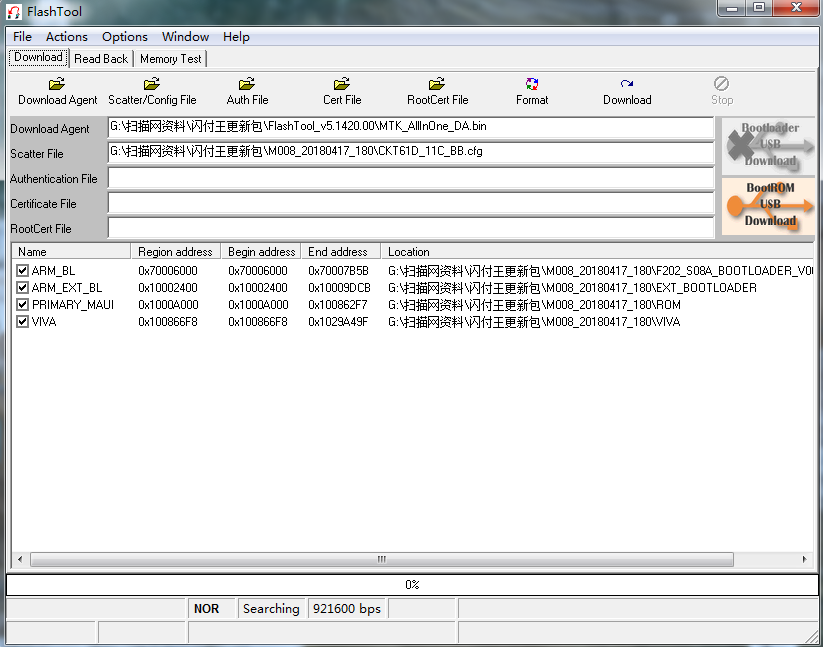Click the Download Agent path field

410,127
